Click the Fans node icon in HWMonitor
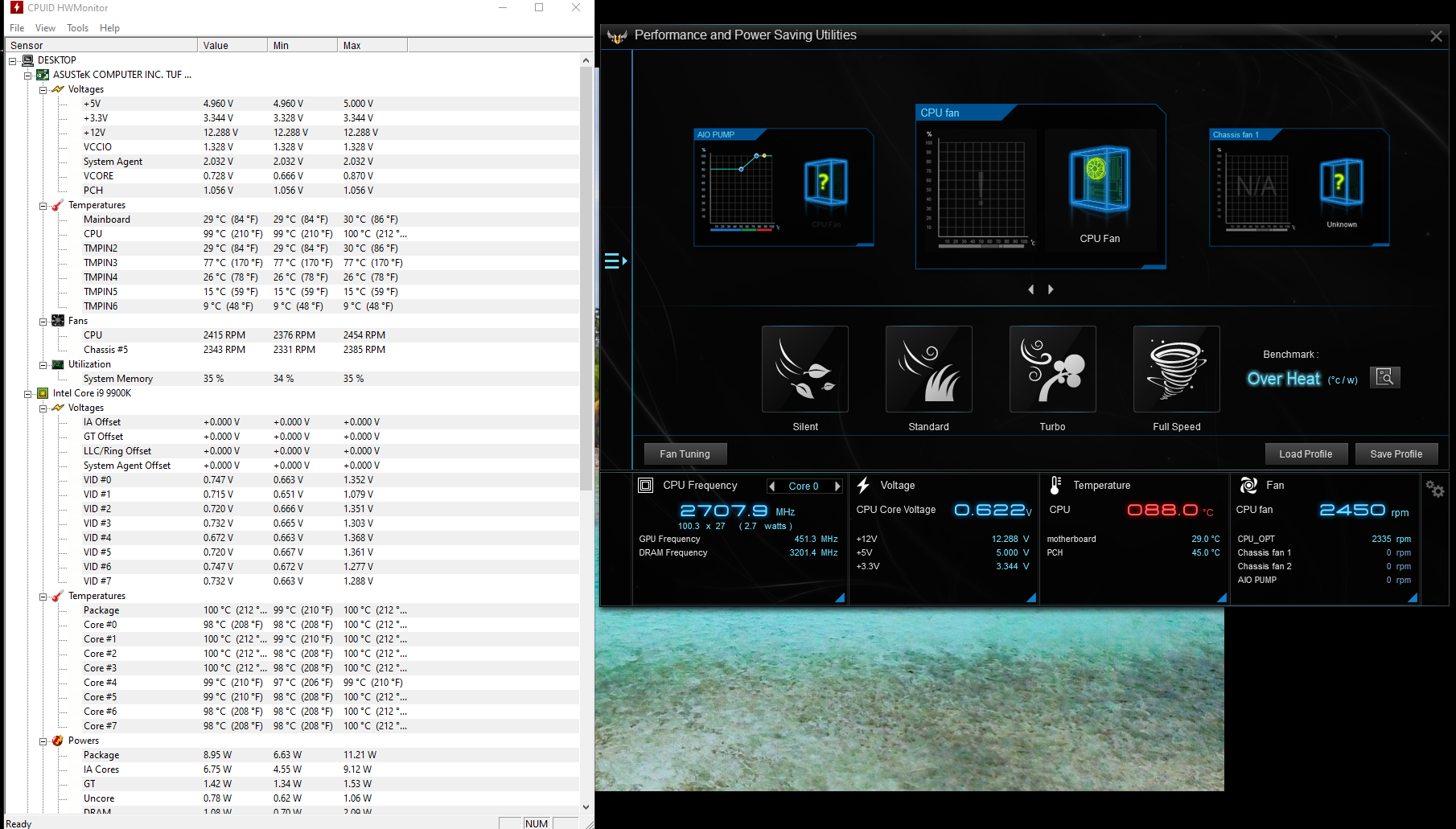 pos(58,321)
